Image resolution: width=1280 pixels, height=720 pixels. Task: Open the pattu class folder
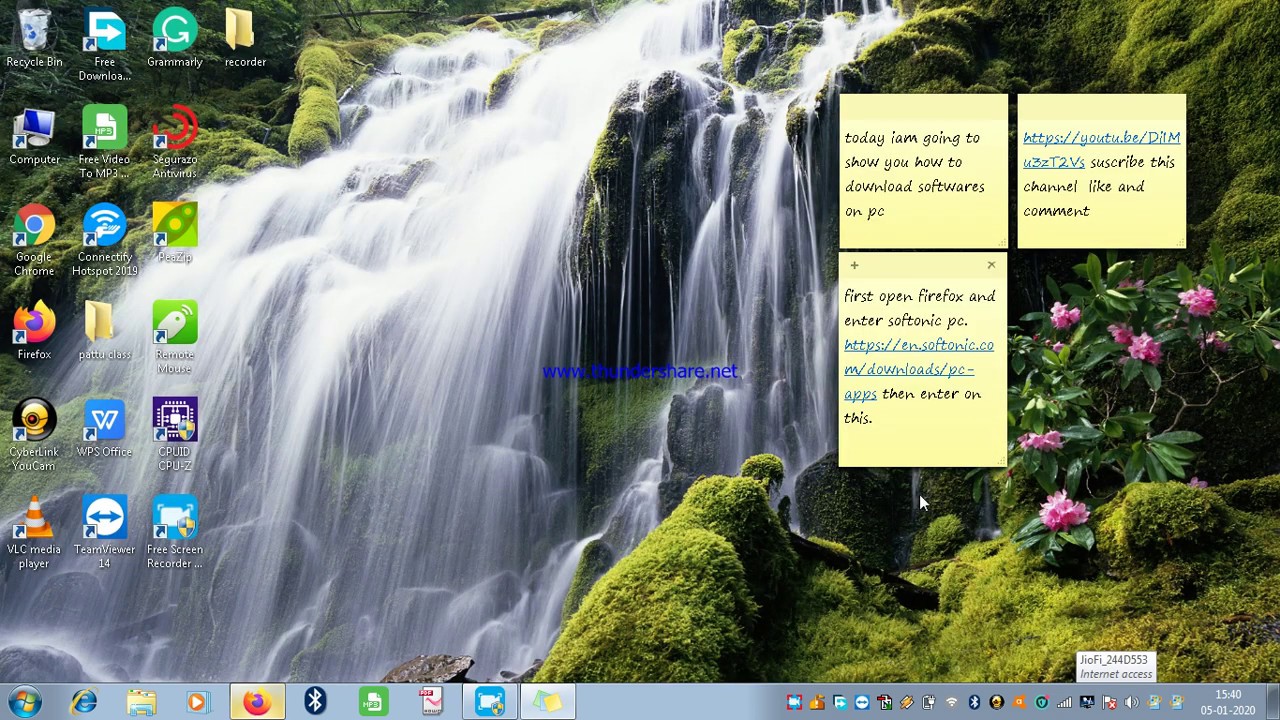point(104,330)
